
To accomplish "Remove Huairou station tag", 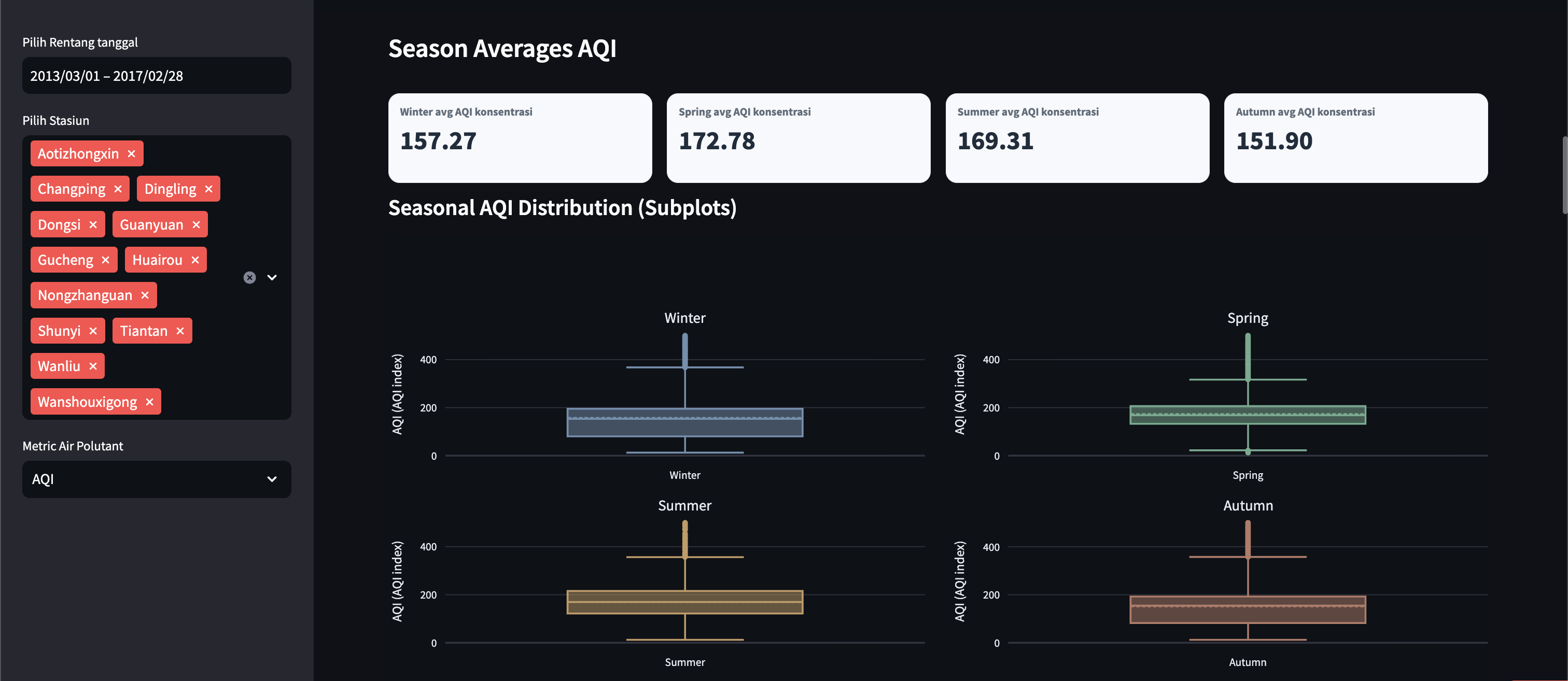I will tap(195, 260).
